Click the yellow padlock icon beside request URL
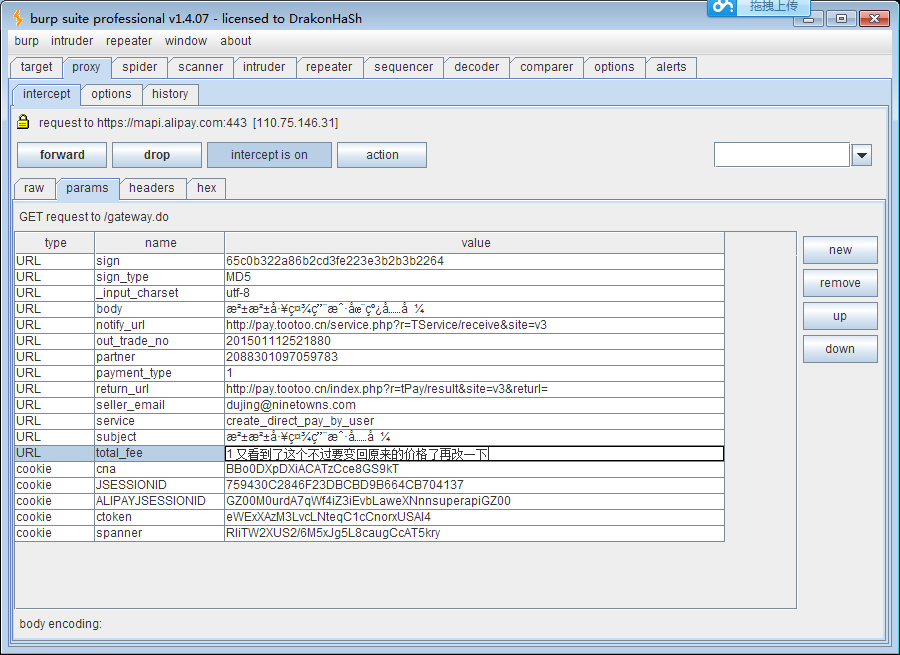Image resolution: width=900 pixels, height=655 pixels. 23,122
